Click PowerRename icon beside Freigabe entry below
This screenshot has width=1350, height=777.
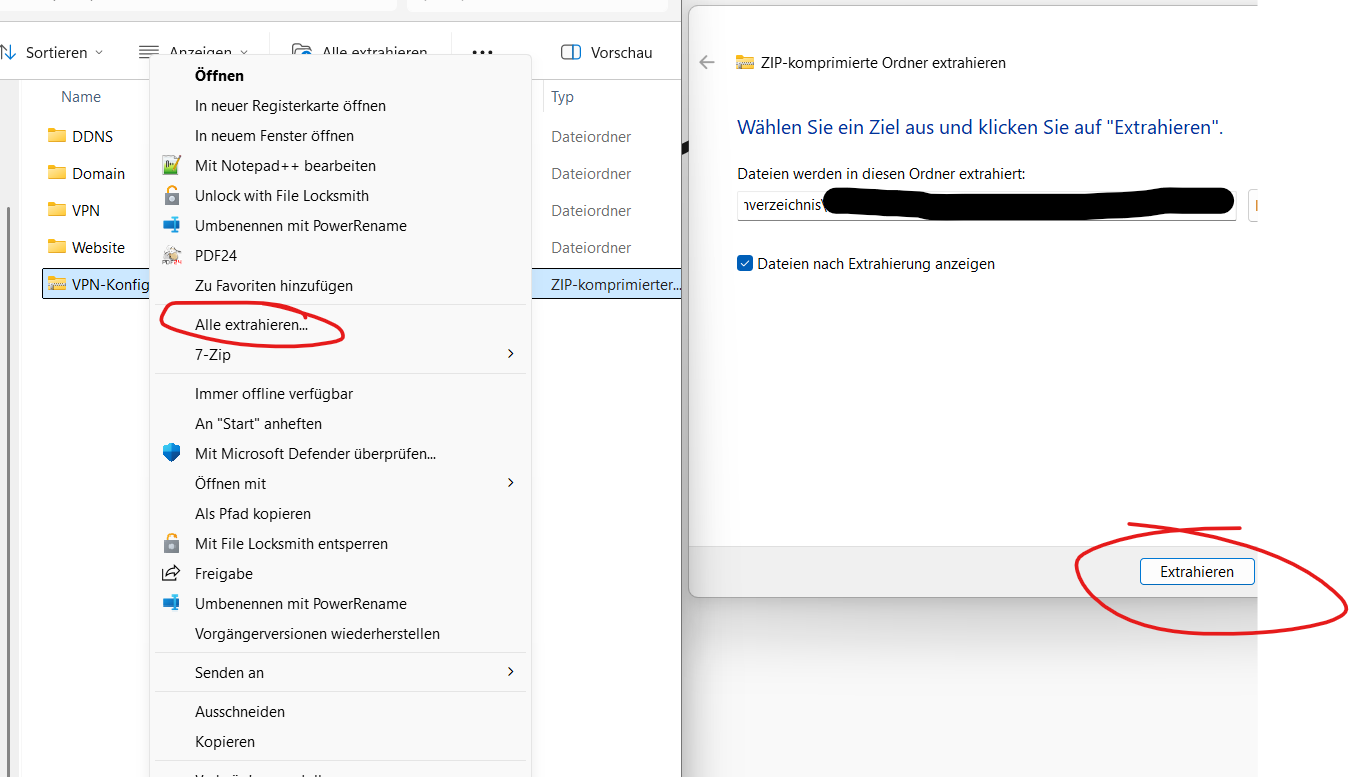[172, 603]
